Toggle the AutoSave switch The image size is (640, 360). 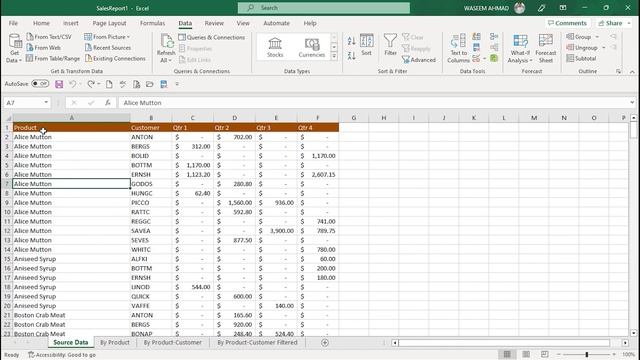(40, 84)
